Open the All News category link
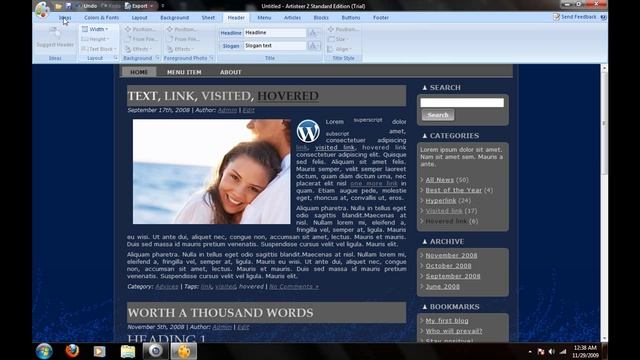The width and height of the screenshot is (640, 360). [x=439, y=180]
